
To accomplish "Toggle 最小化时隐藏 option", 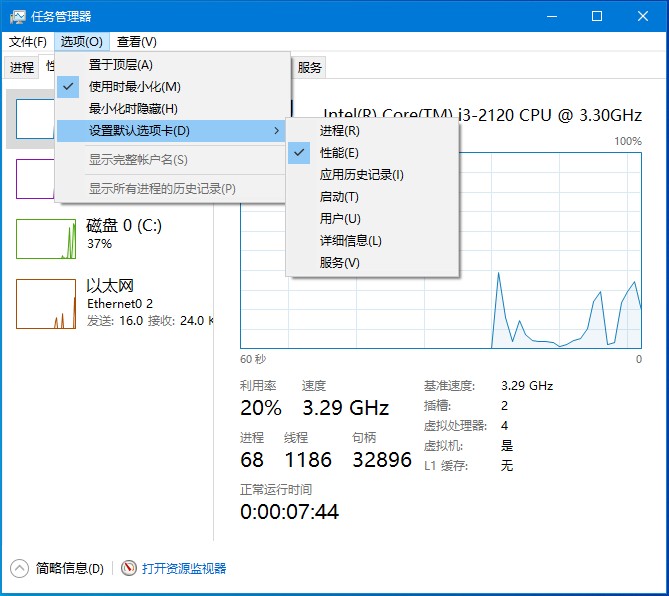I will tap(133, 109).
